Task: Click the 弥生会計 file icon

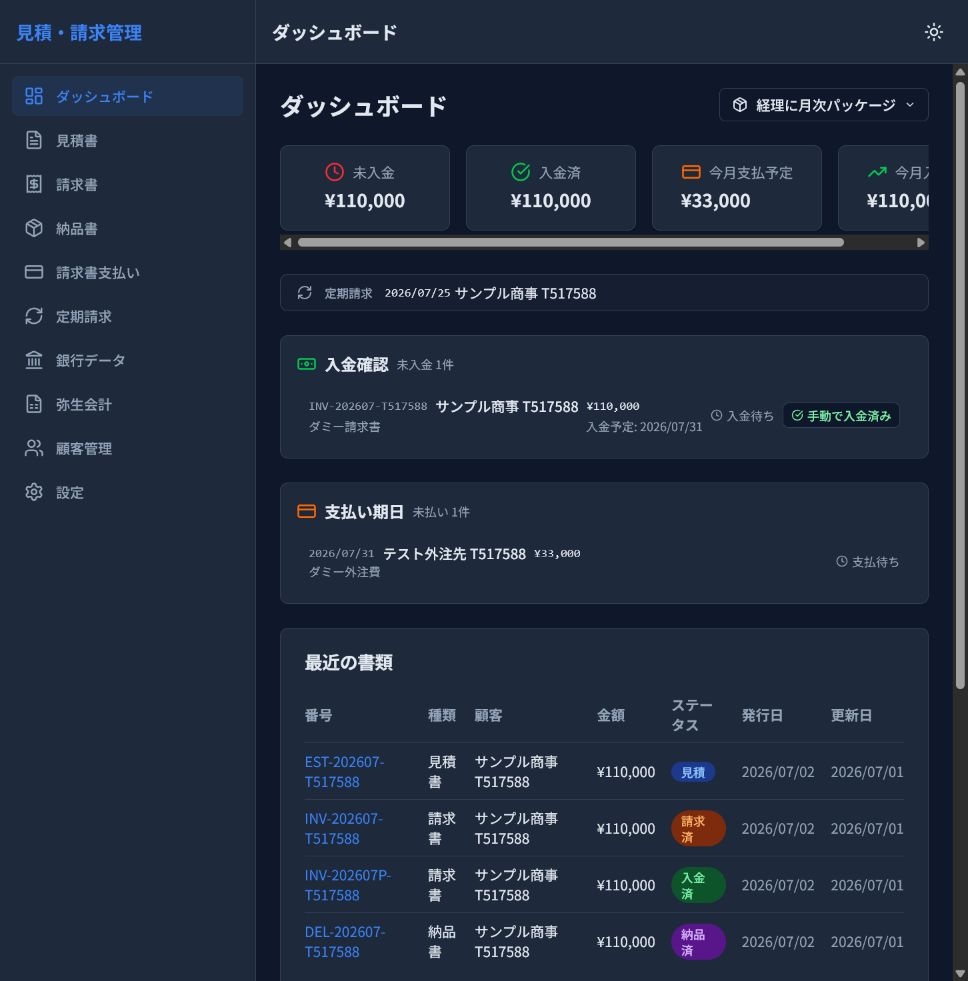Action: pos(34,404)
